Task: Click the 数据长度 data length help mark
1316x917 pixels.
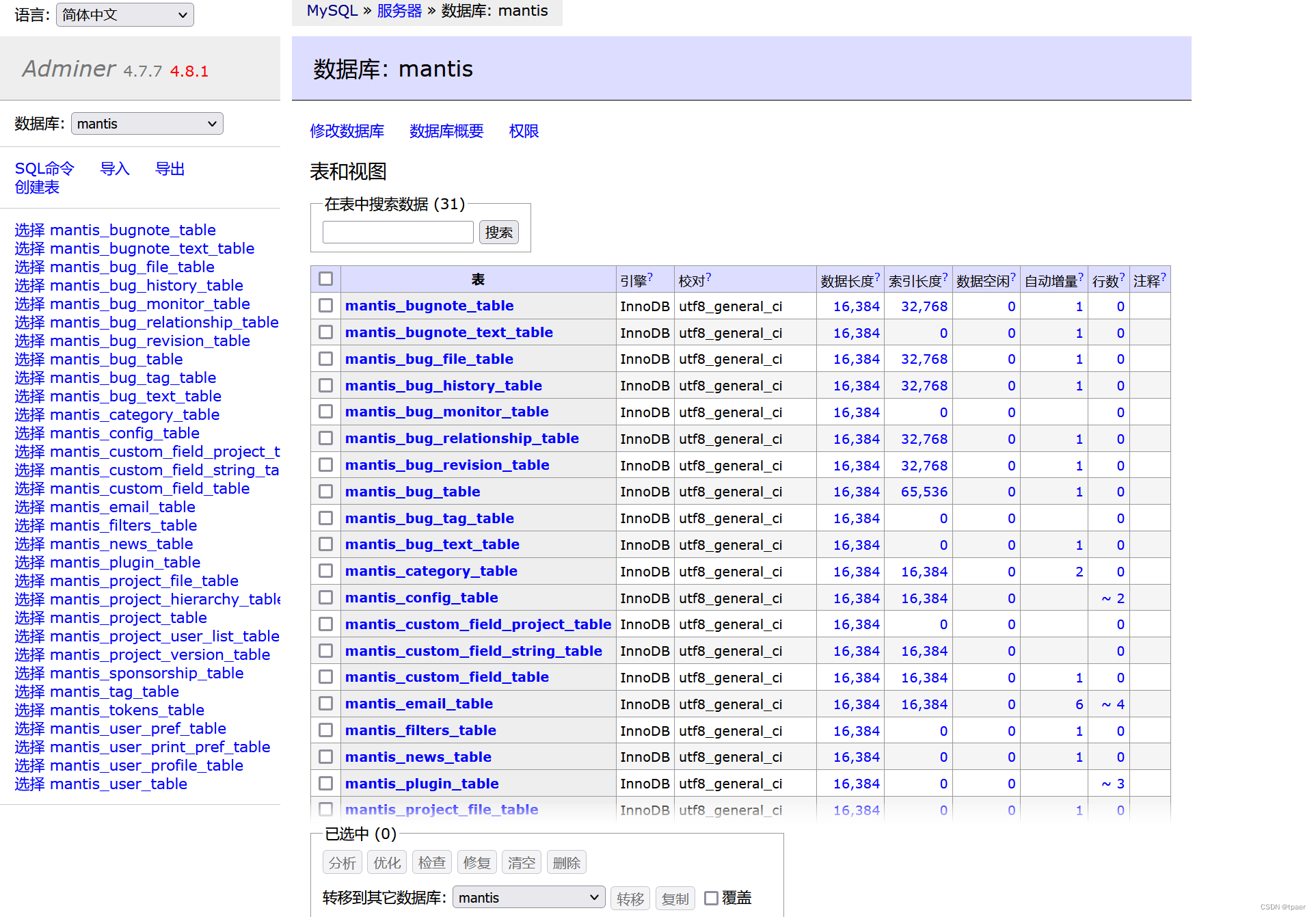Action: 877,277
